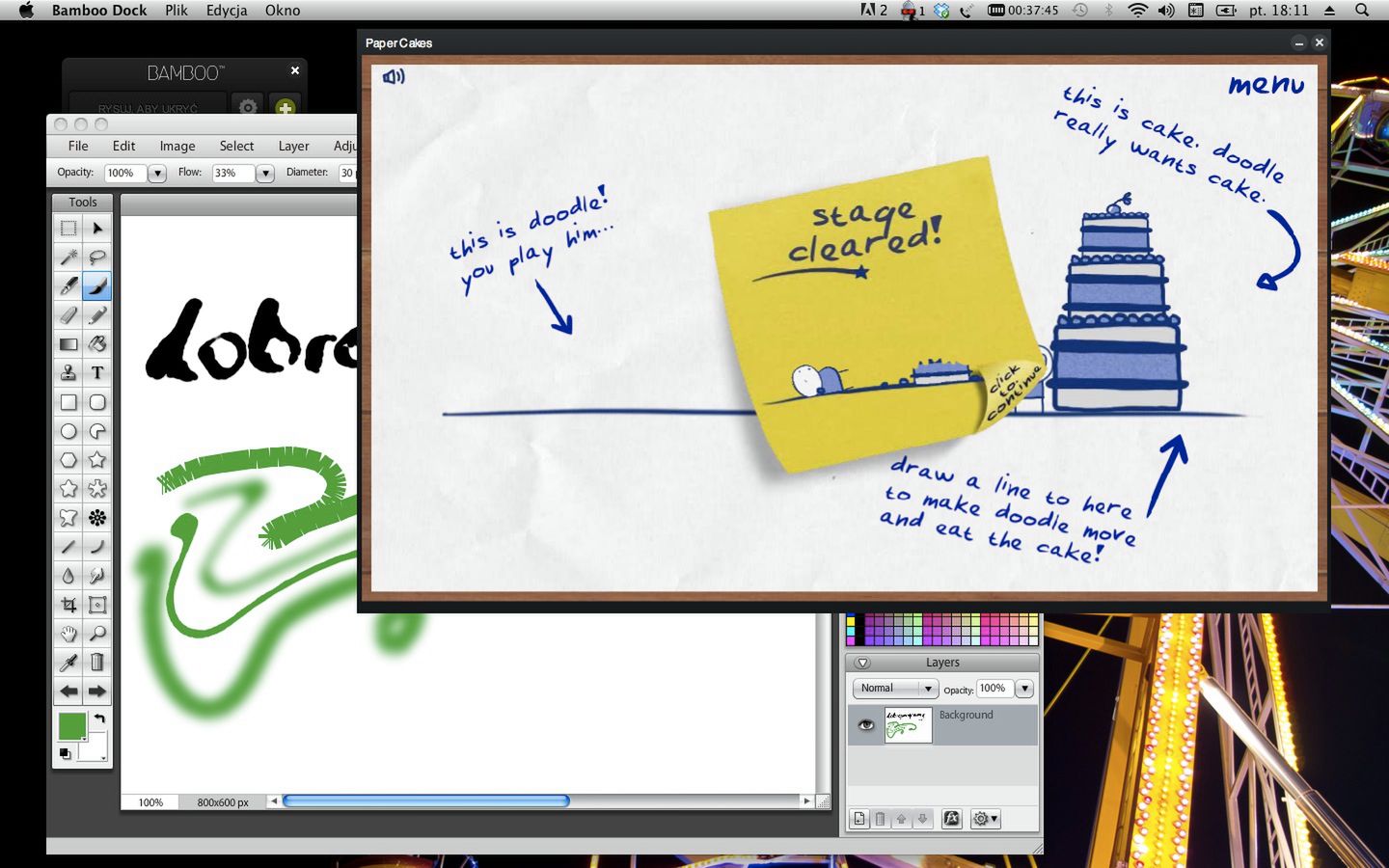This screenshot has height=868, width=1389.
Task: Open the Edit menu
Action: (123, 146)
